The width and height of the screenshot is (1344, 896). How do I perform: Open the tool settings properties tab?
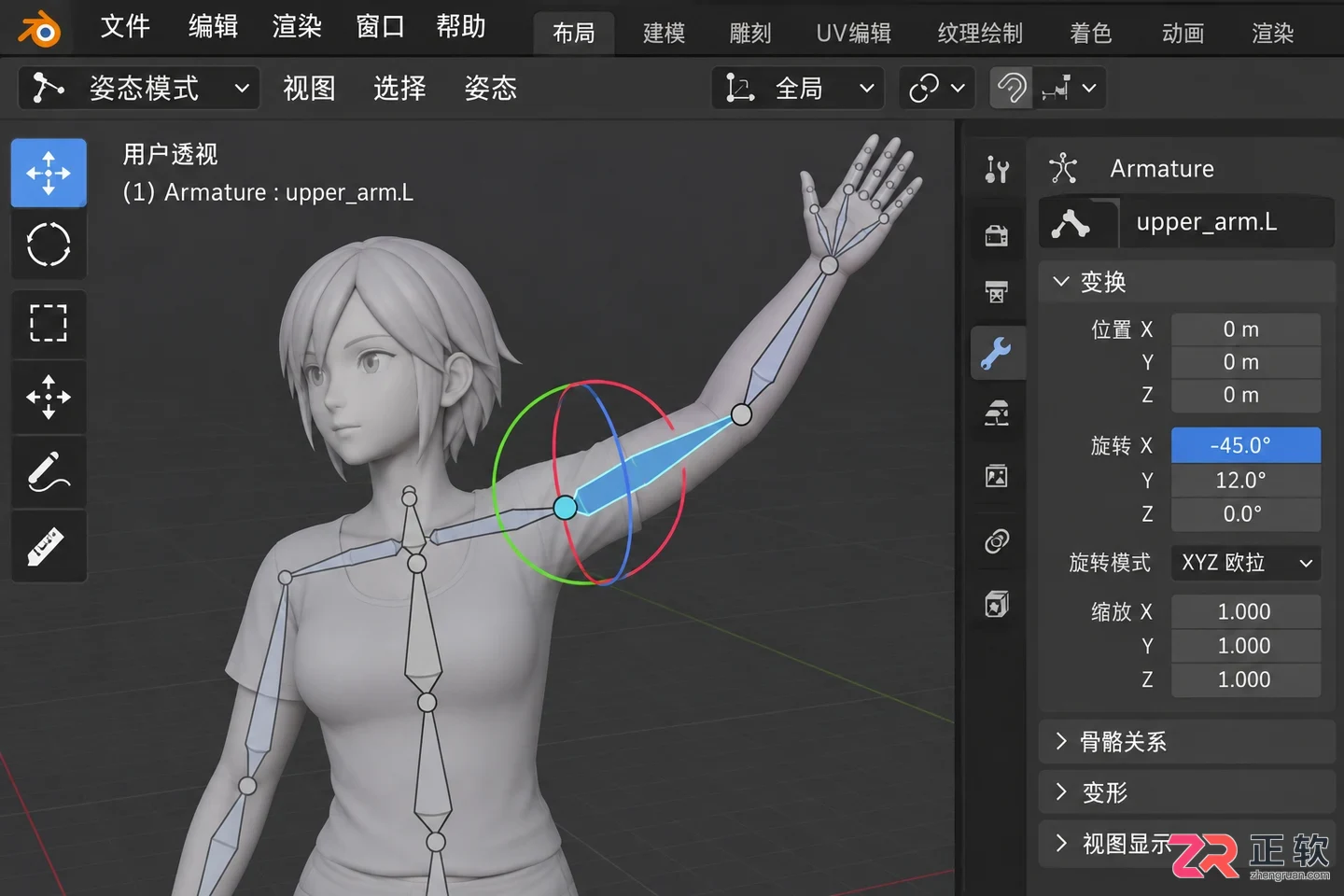pos(997,169)
